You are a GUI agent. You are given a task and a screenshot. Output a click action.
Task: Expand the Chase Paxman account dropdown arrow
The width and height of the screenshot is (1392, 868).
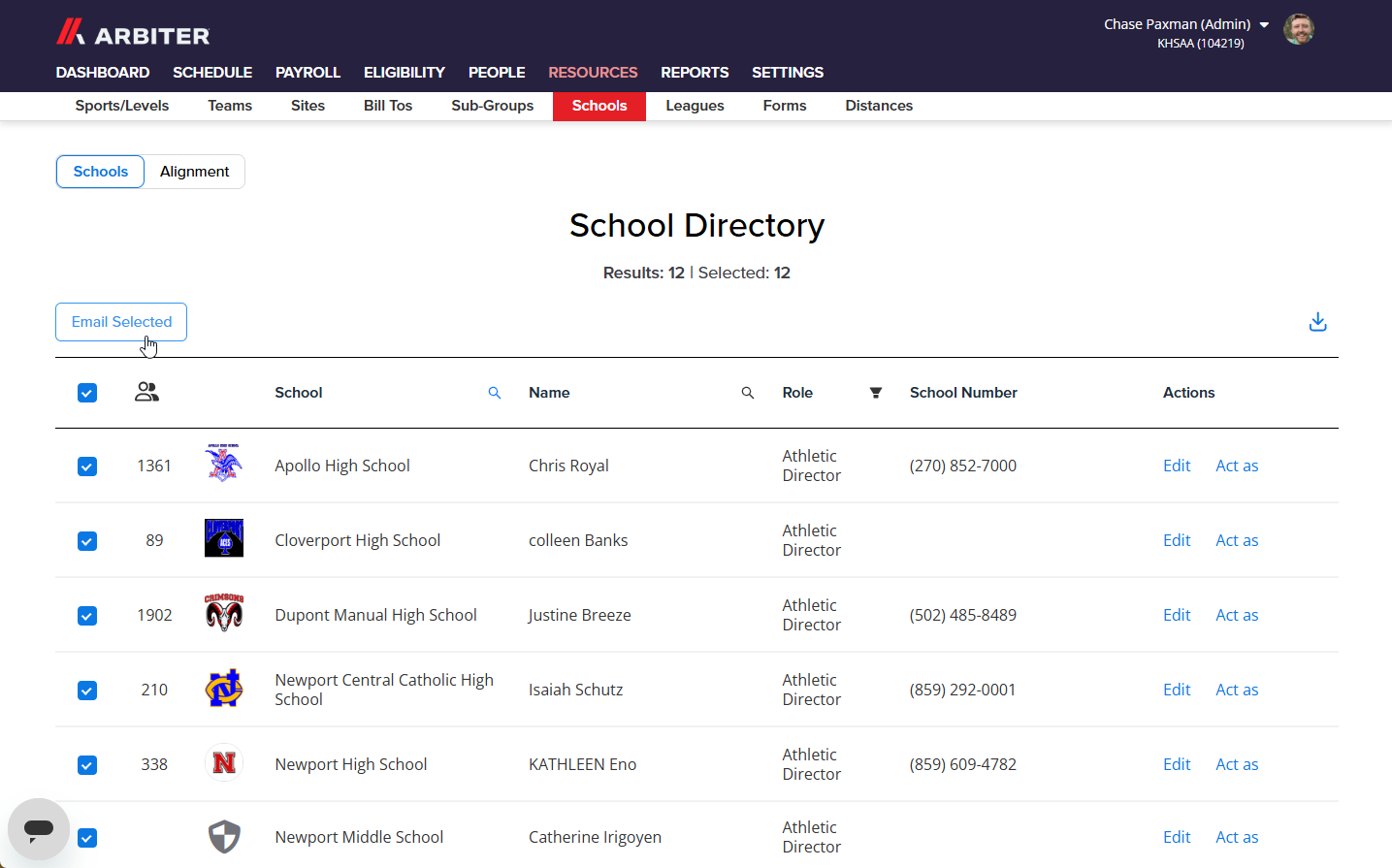(x=1264, y=25)
